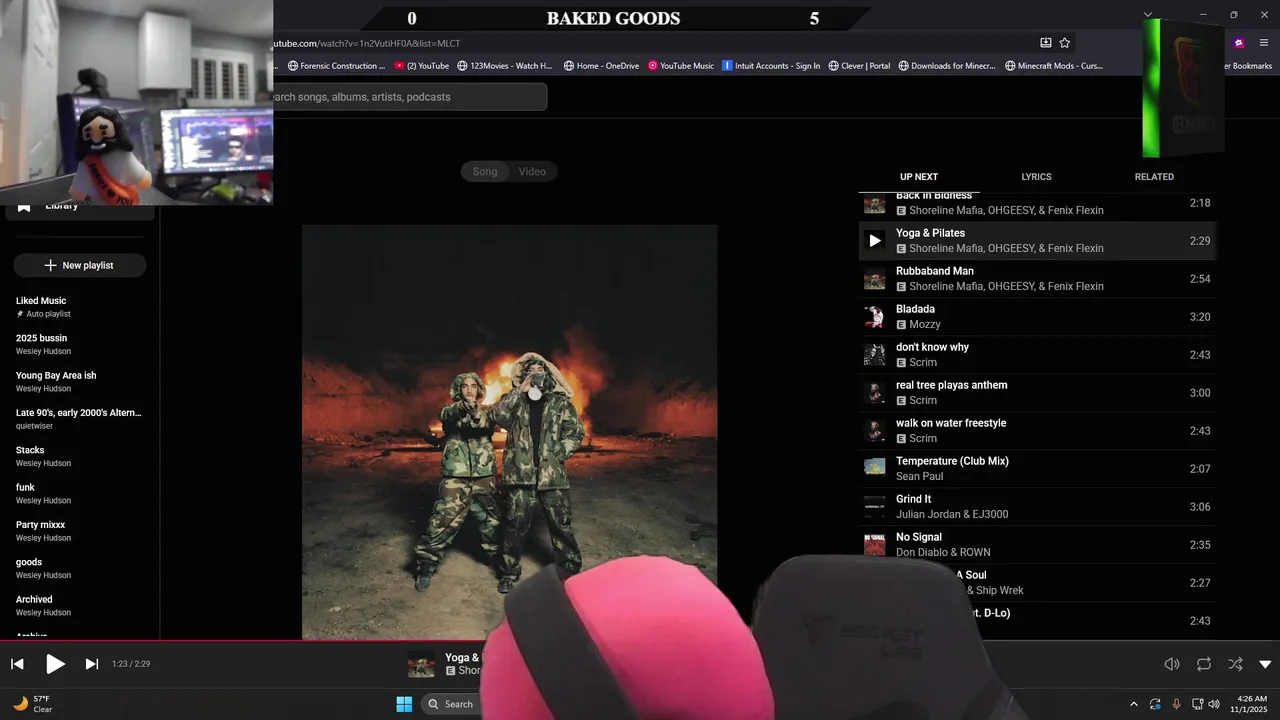This screenshot has width=1280, height=720.
Task: Open the weather widget showing 57°F
Action: [x=32, y=704]
